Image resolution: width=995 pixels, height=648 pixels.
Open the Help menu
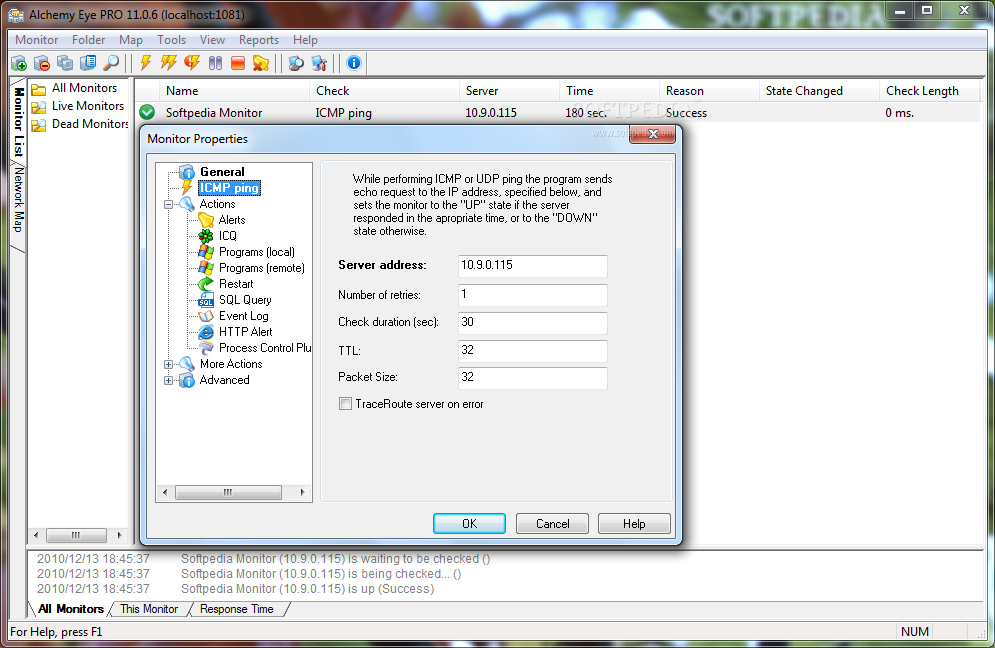click(x=305, y=40)
